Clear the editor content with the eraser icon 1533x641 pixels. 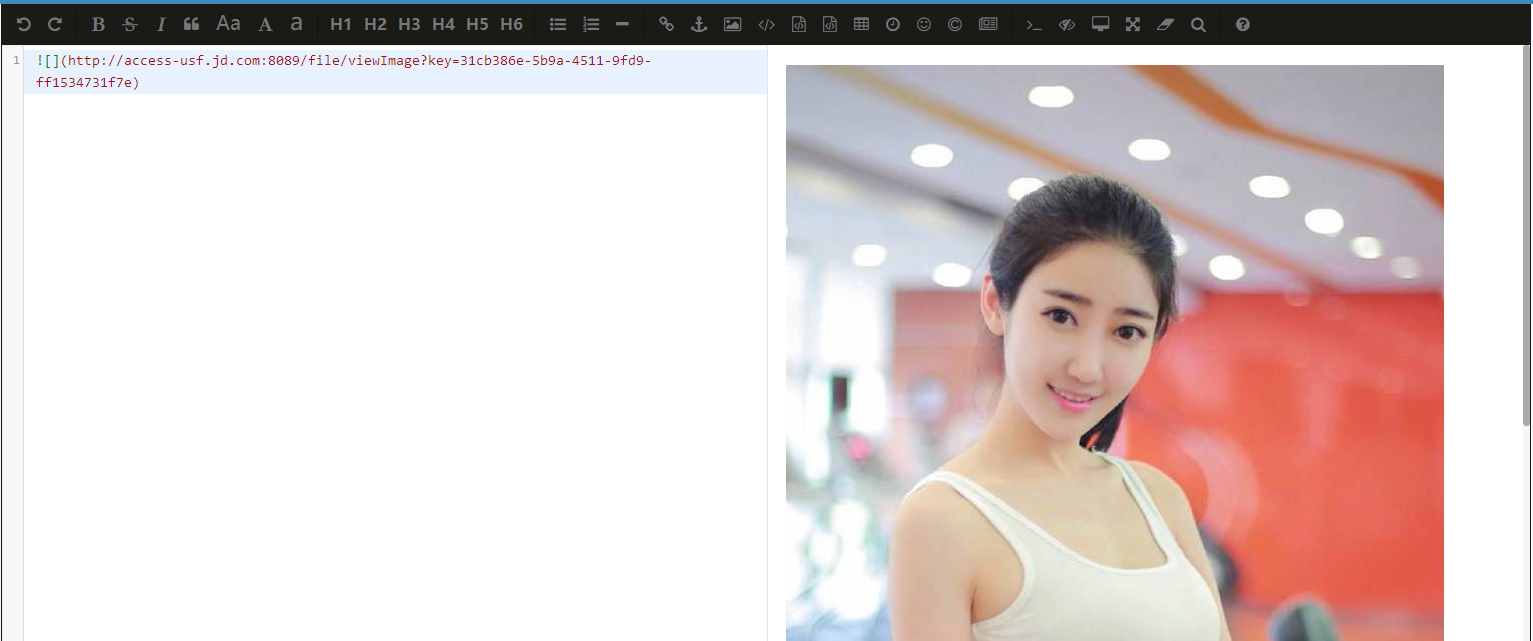1165,24
